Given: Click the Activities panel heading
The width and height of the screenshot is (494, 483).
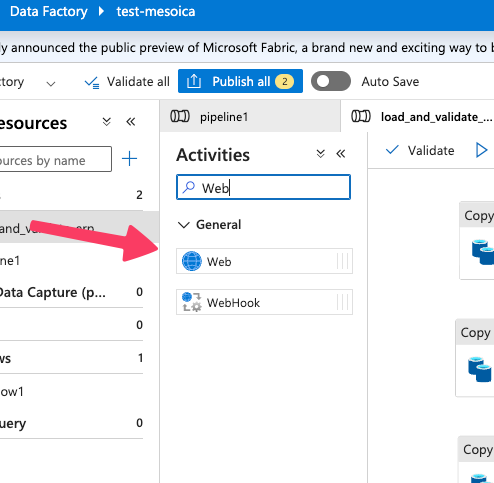Looking at the screenshot, I should (213, 155).
